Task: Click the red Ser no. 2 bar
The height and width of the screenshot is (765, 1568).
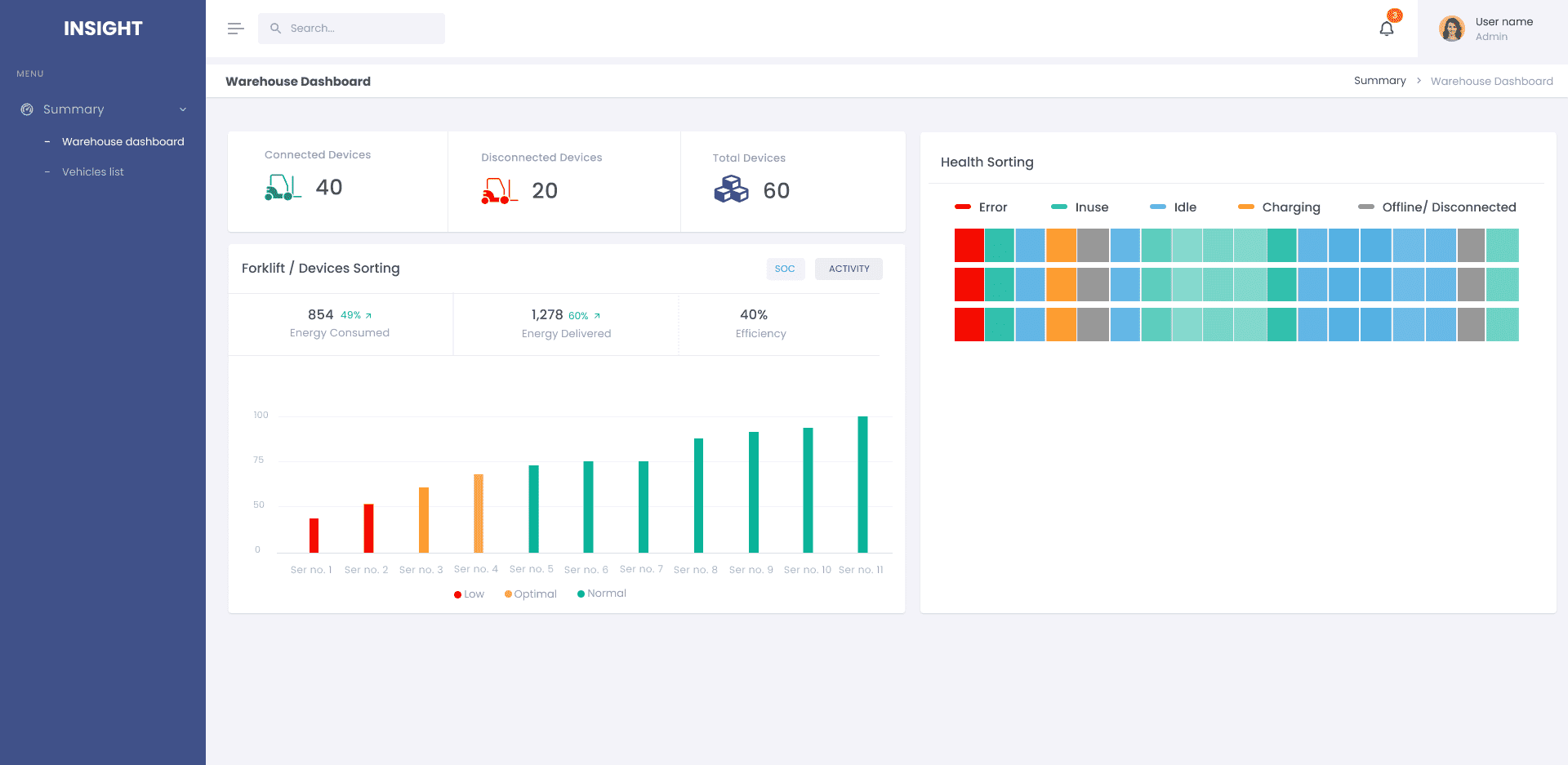Action: pyautogui.click(x=368, y=528)
